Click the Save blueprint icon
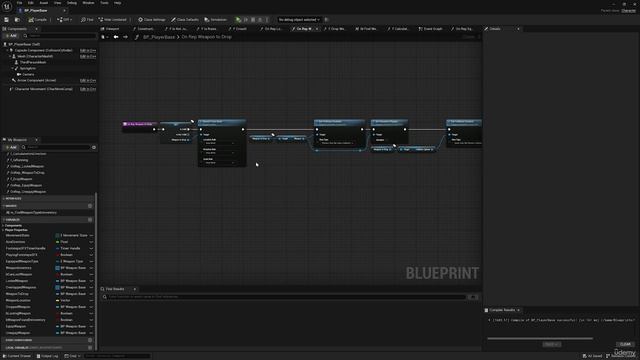Viewport: 640px width, 360px height. tap(7, 20)
